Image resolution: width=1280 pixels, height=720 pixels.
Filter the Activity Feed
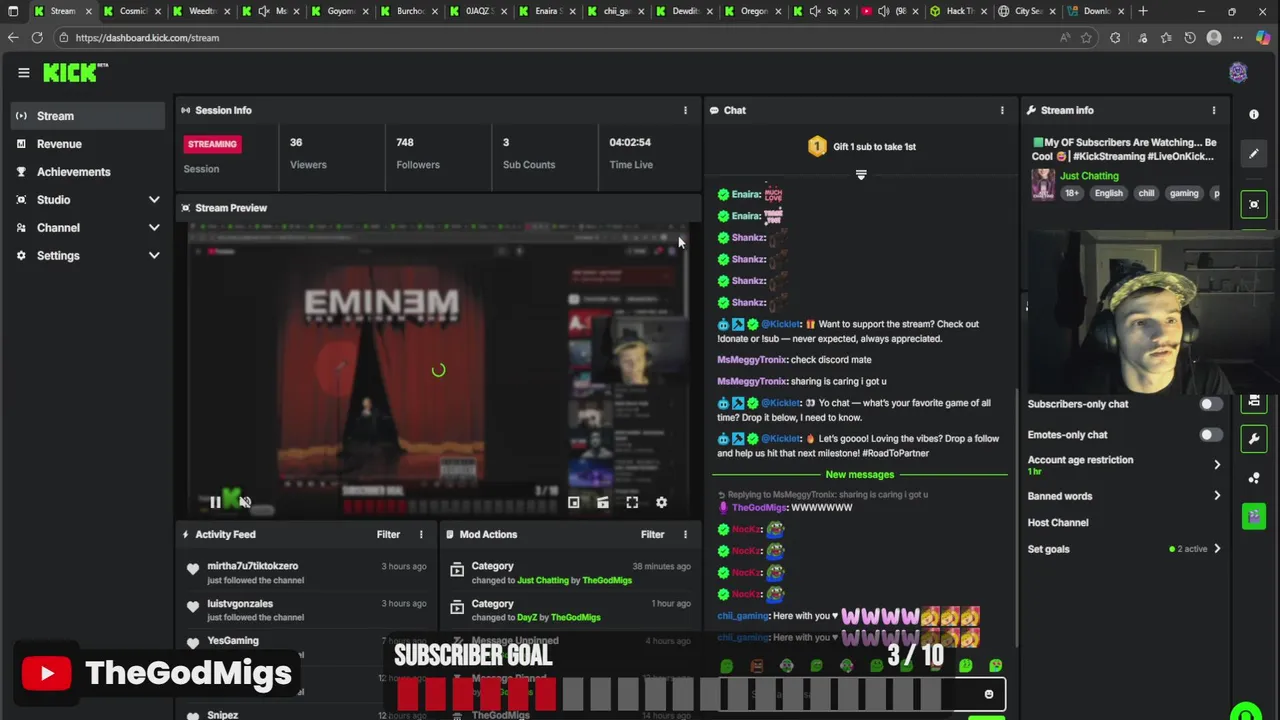click(388, 534)
